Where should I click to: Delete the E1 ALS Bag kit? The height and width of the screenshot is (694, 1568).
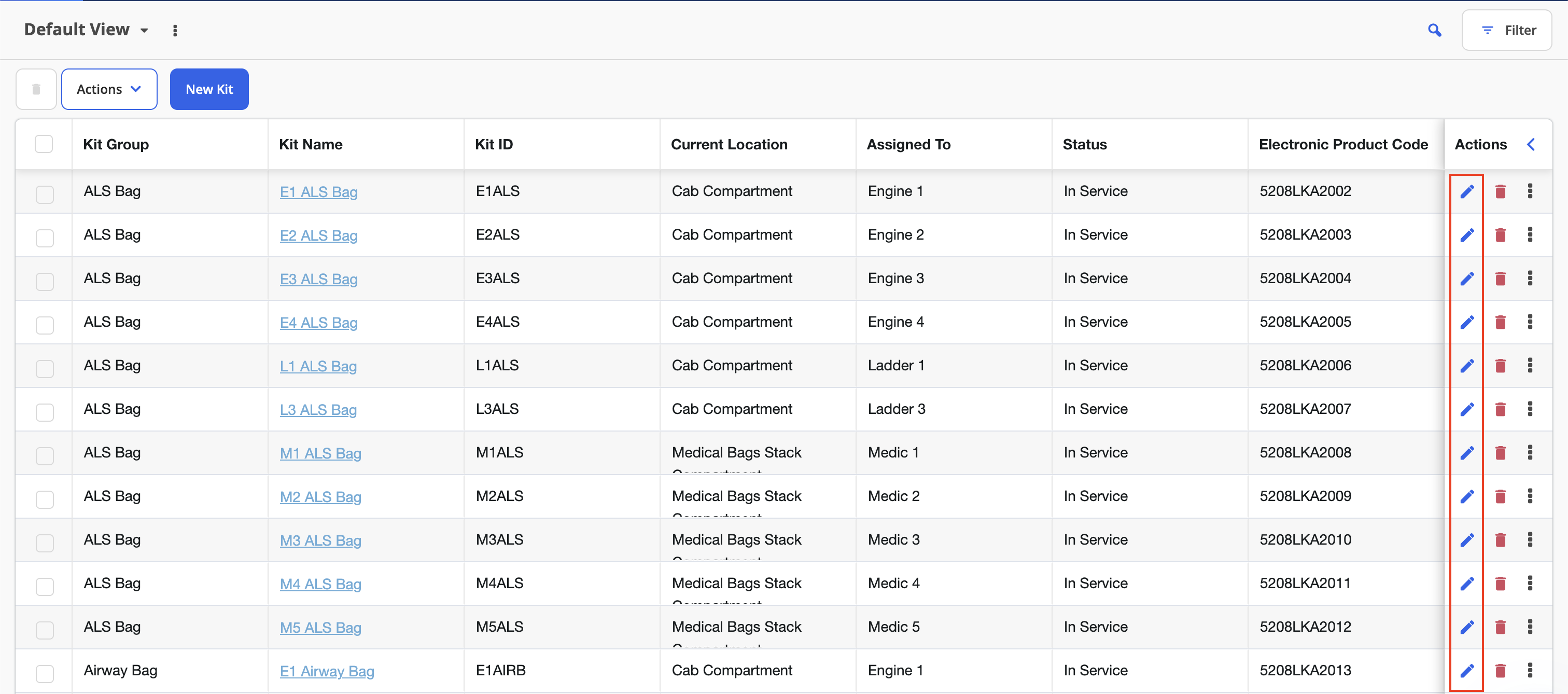tap(1500, 191)
